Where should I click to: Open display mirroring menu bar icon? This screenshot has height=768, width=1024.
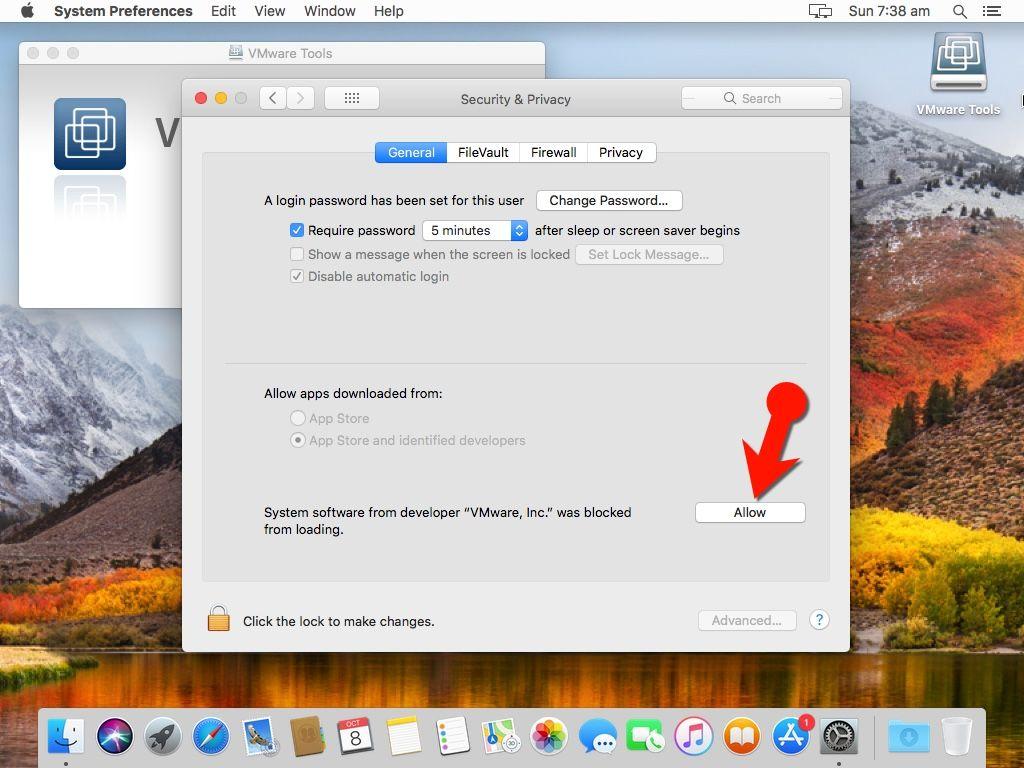pyautogui.click(x=820, y=11)
